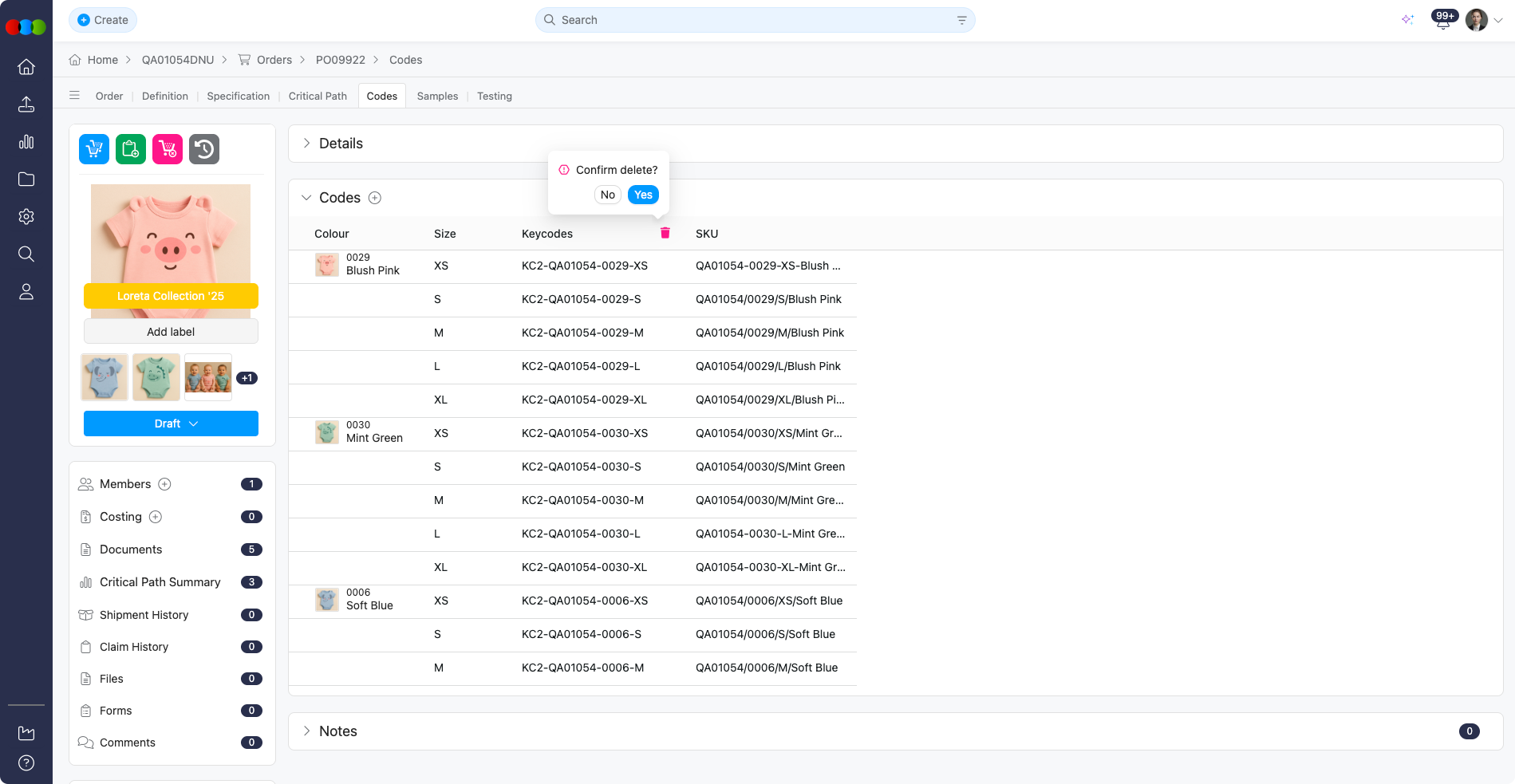Open Settings via the sidebar gear icon

coord(26,216)
